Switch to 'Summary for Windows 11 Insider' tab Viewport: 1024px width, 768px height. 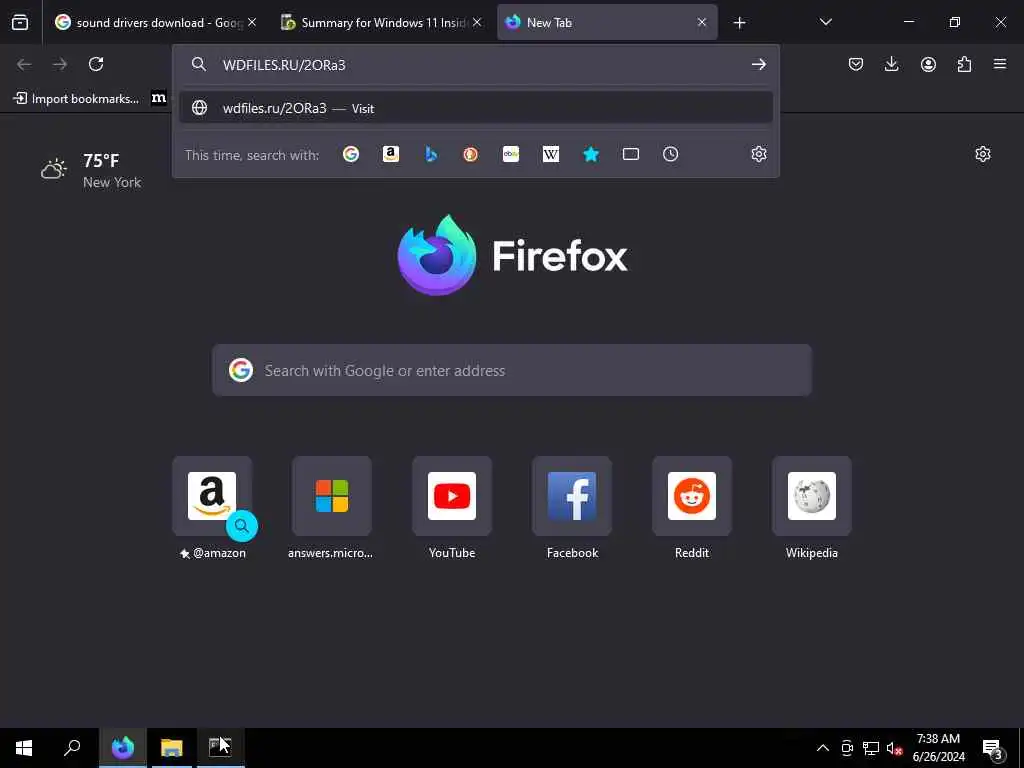382,23
